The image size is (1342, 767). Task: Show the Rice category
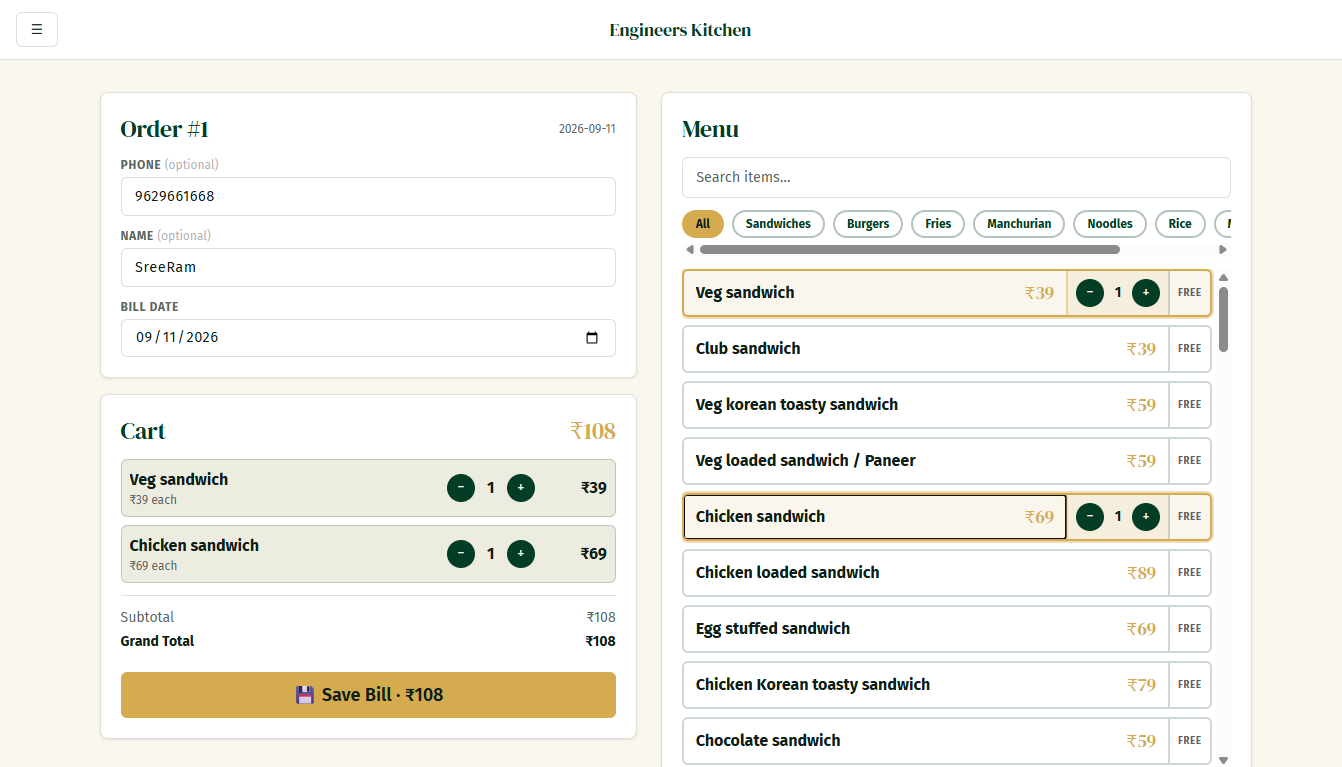click(1180, 224)
